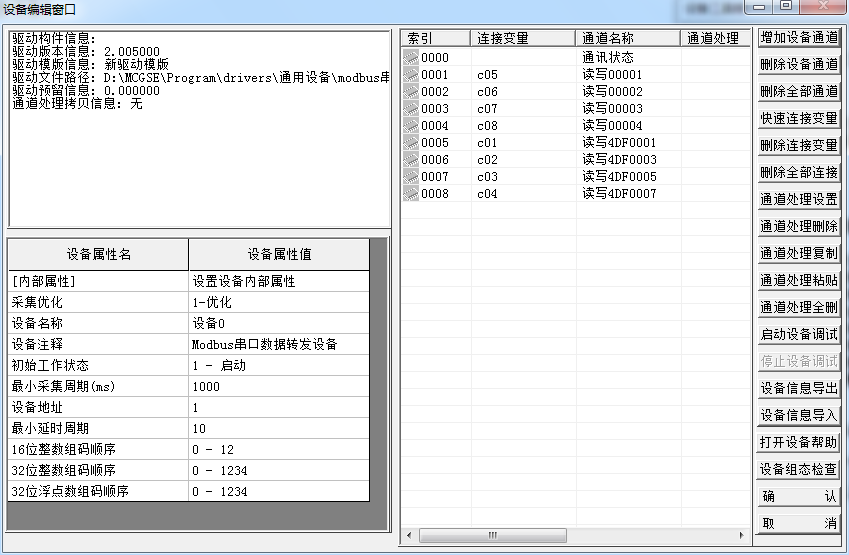Click 通道处理全删 button
This screenshot has width=849, height=555.
click(x=799, y=308)
